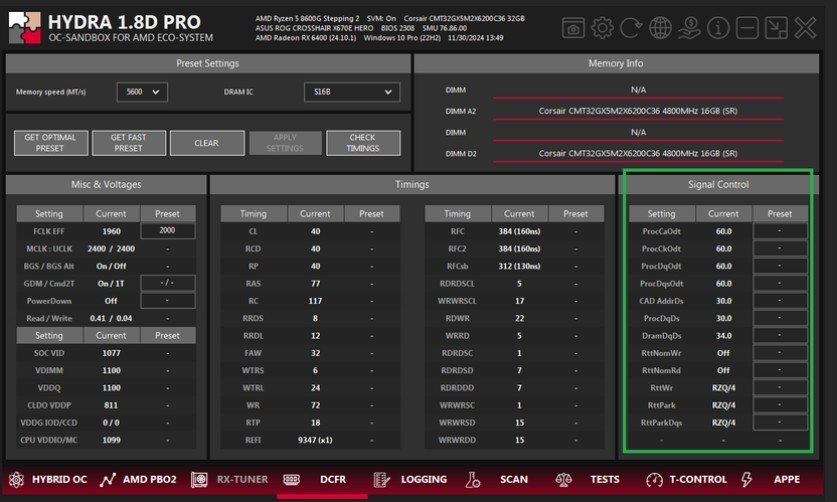837x502 pixels.
Task: Click the compact window arrow icon
Action: [776, 28]
